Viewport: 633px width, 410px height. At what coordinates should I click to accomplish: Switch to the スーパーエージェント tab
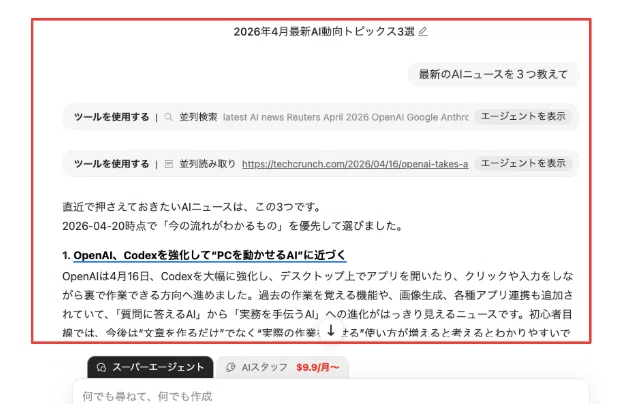coord(150,367)
